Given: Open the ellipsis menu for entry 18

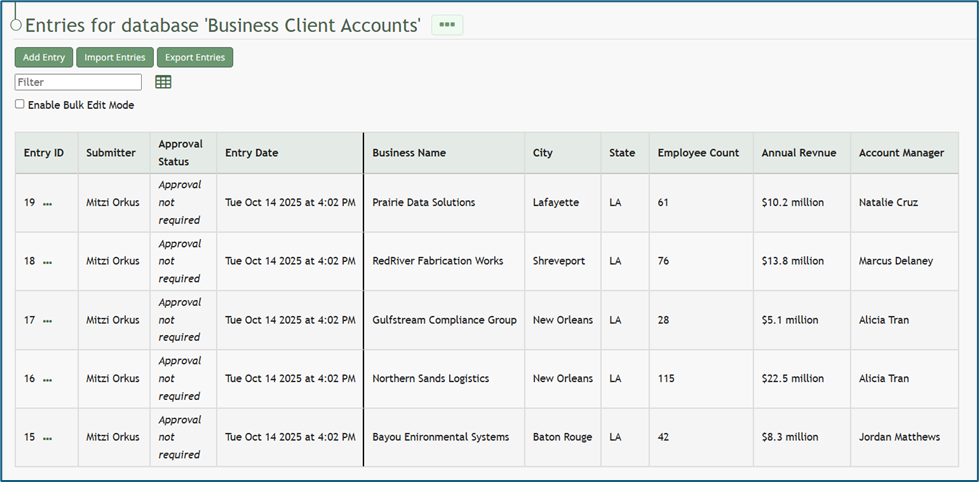Looking at the screenshot, I should pos(47,262).
